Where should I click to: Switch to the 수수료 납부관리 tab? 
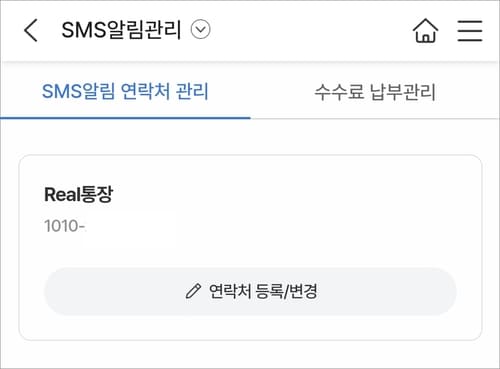pos(375,92)
